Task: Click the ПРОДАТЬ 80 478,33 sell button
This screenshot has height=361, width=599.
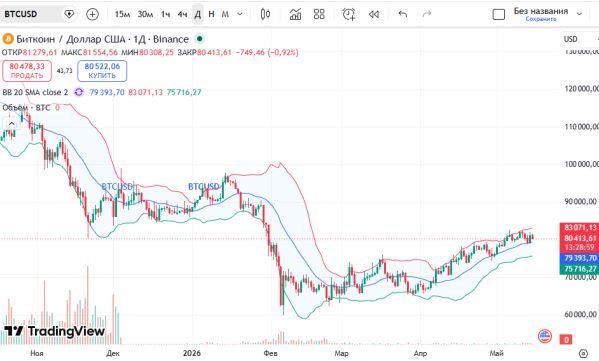Action: coord(27,71)
